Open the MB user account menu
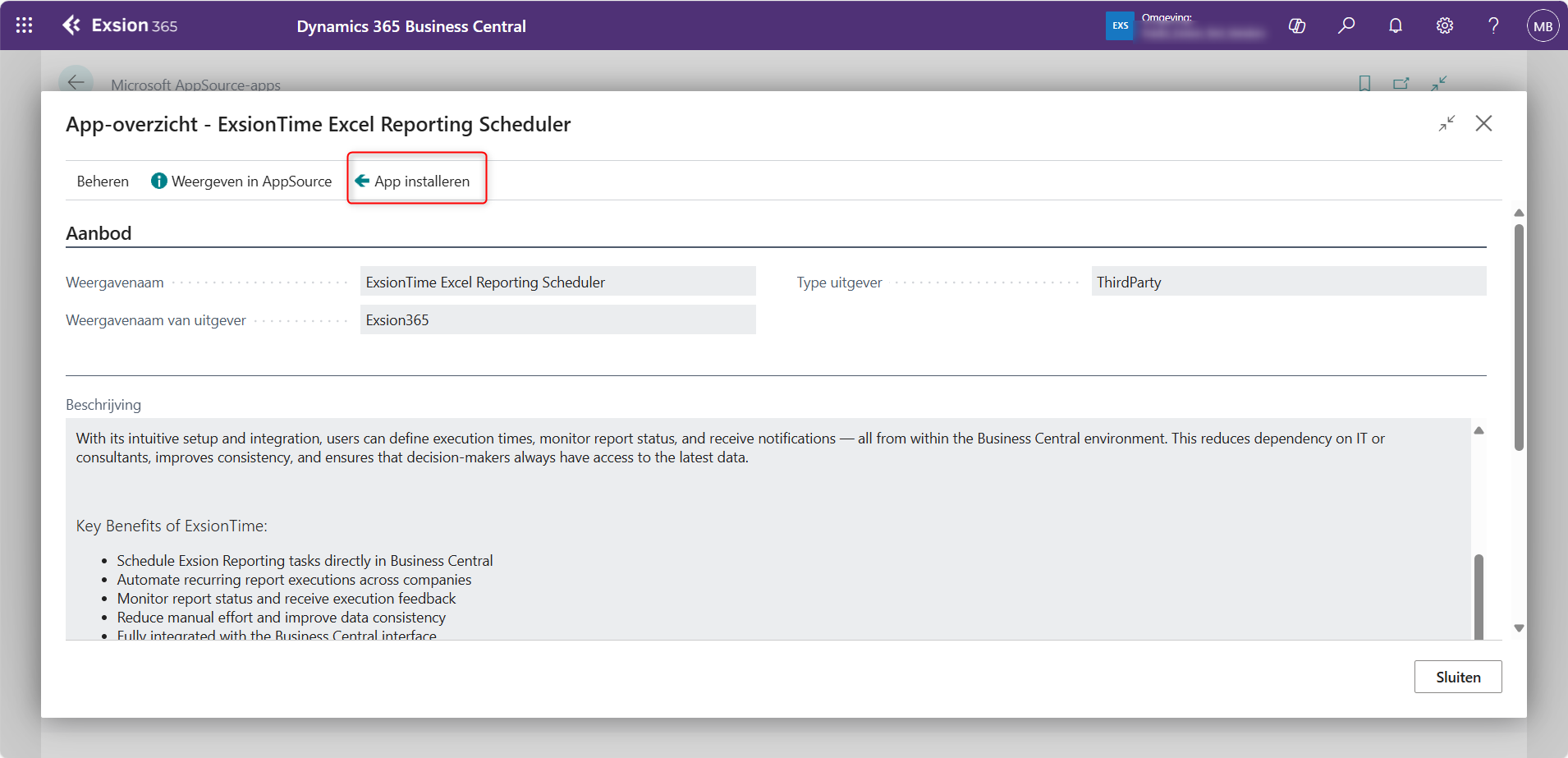This screenshot has height=758, width=1568. tap(1543, 25)
